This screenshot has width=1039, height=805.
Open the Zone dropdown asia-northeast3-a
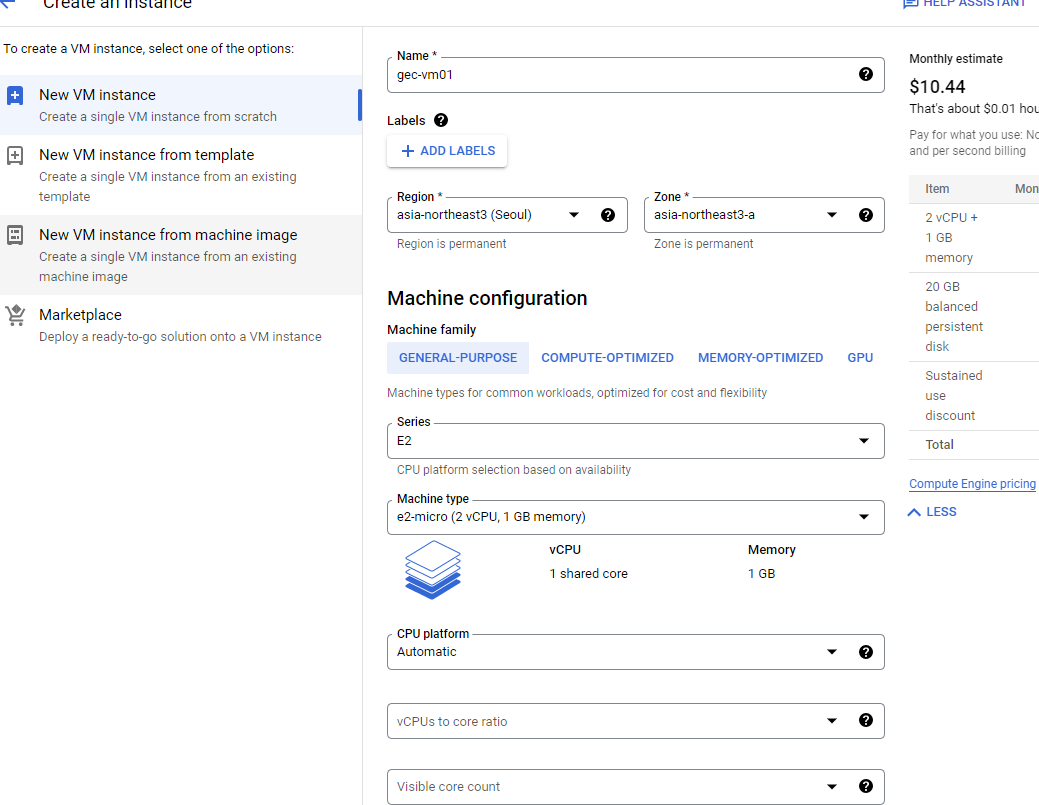point(764,215)
